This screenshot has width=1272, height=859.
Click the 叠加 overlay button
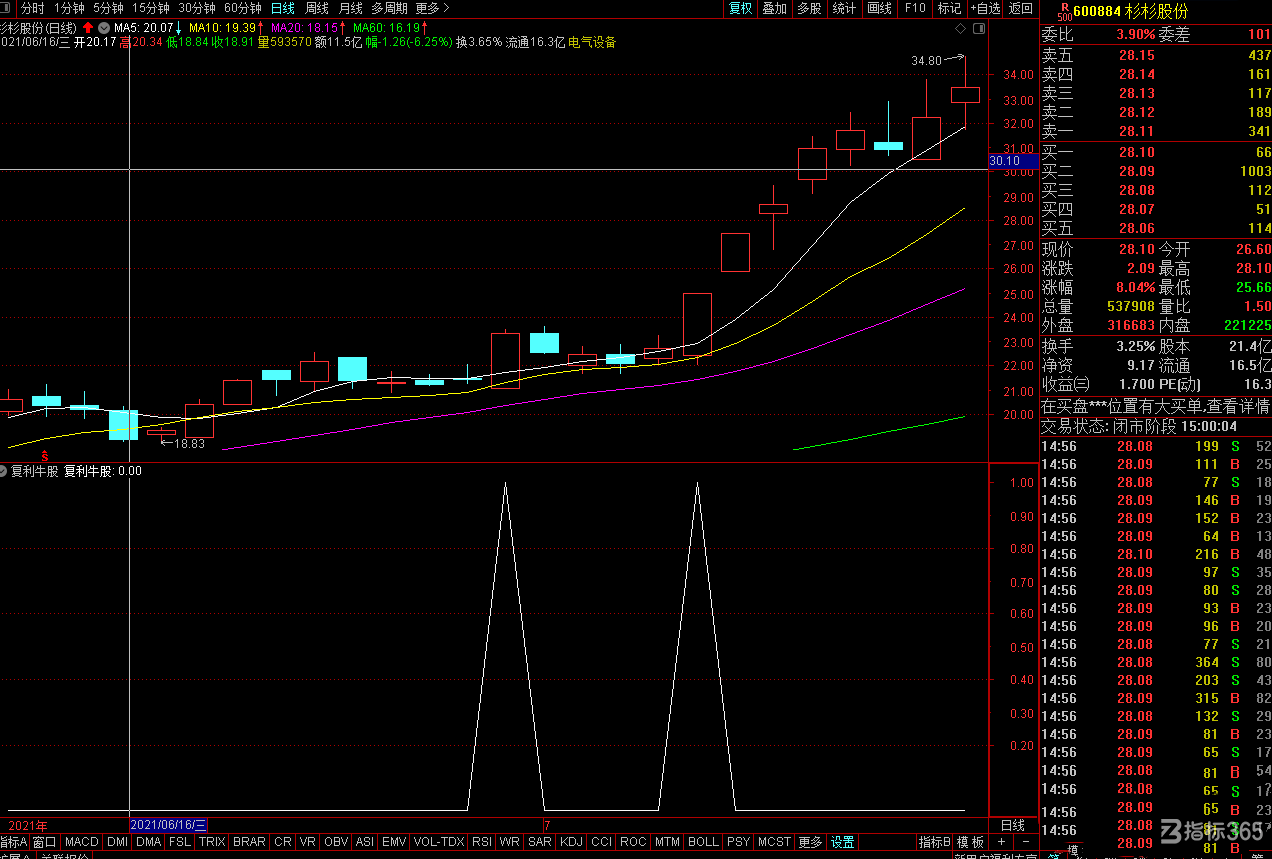pos(775,8)
